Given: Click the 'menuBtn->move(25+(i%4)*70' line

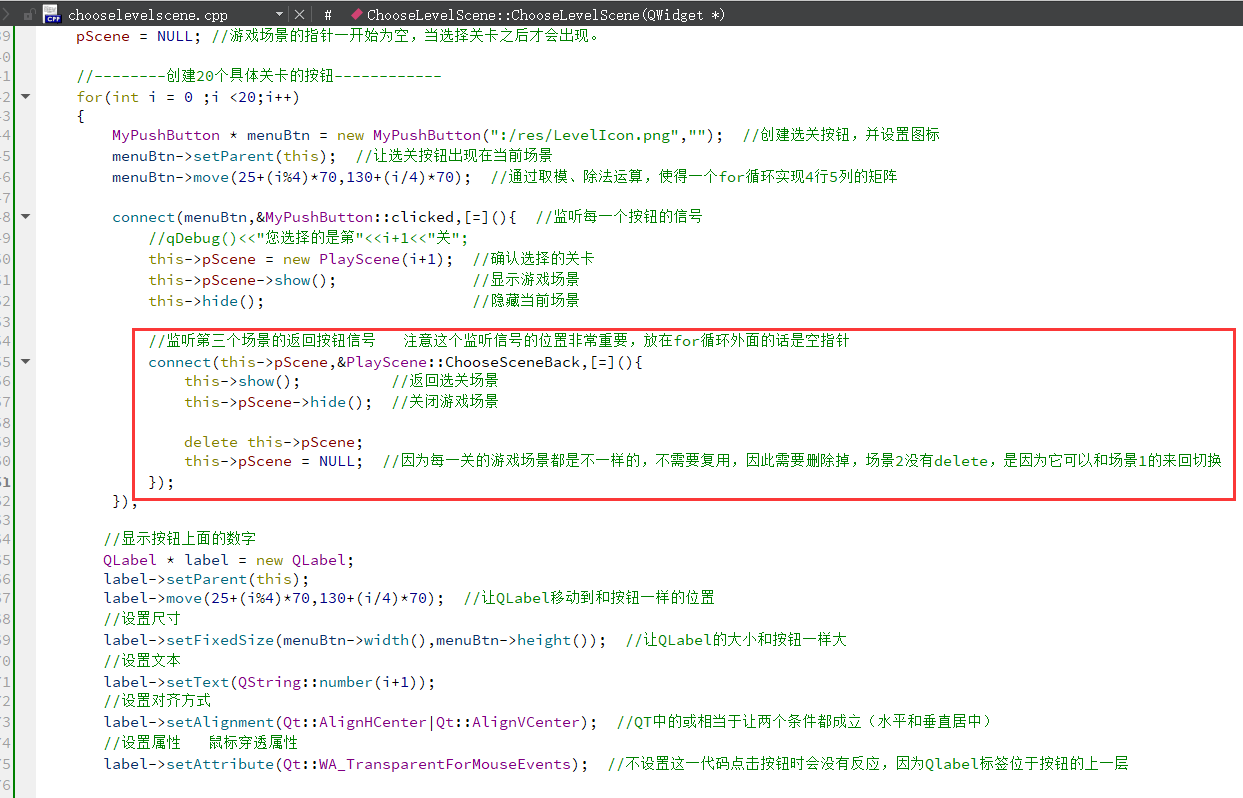Looking at the screenshot, I should click(x=505, y=177).
